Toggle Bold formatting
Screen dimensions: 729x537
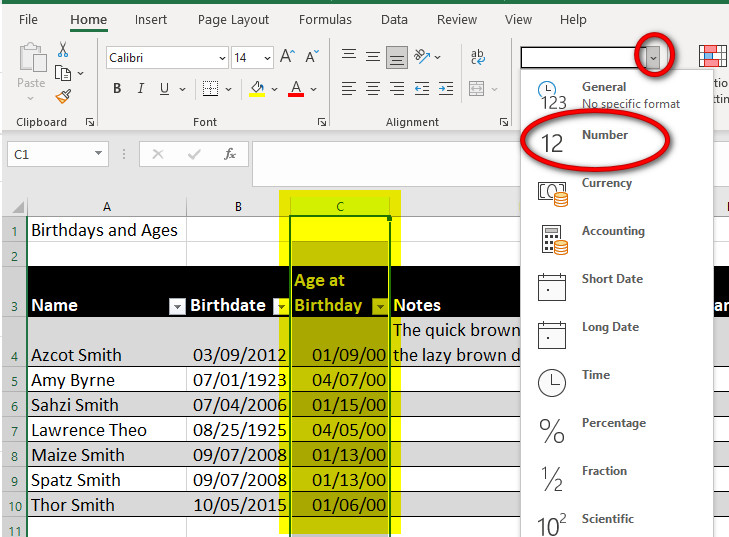click(117, 89)
